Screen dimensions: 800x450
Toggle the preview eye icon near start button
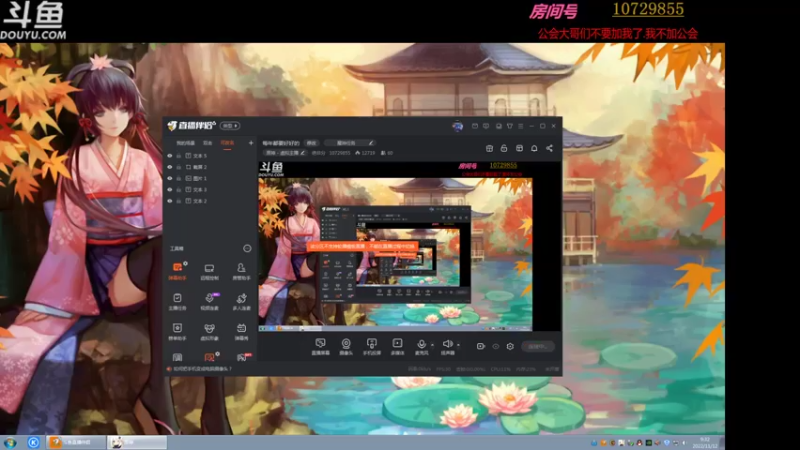click(x=495, y=346)
